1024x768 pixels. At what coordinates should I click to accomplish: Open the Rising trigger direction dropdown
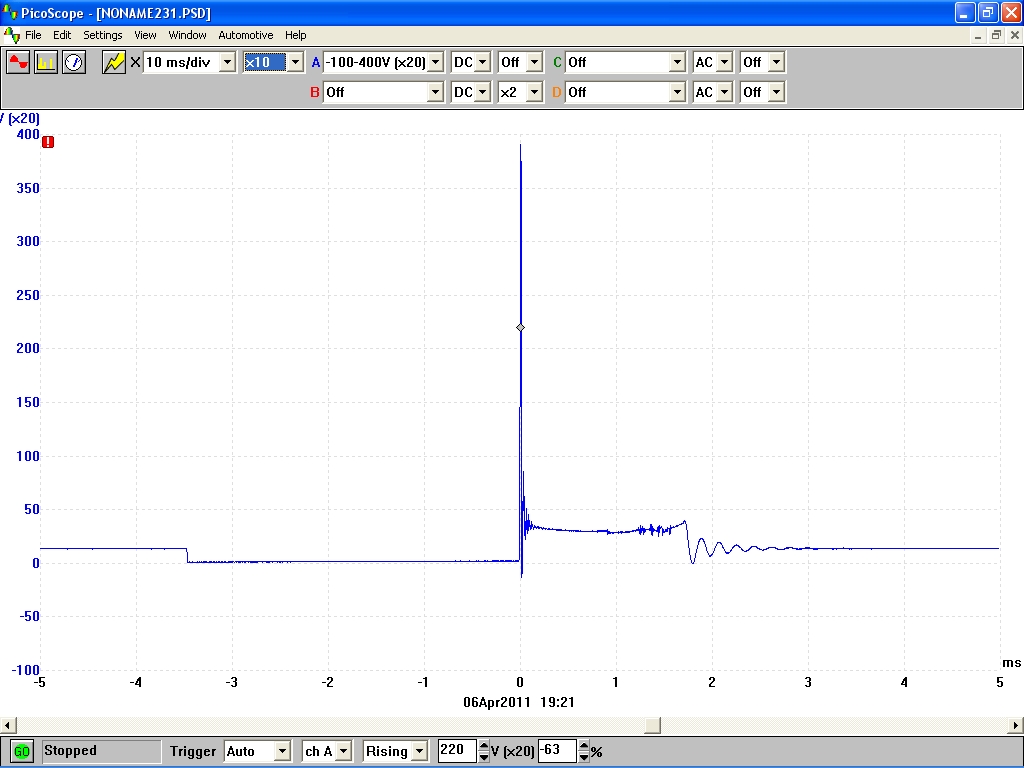coord(419,751)
